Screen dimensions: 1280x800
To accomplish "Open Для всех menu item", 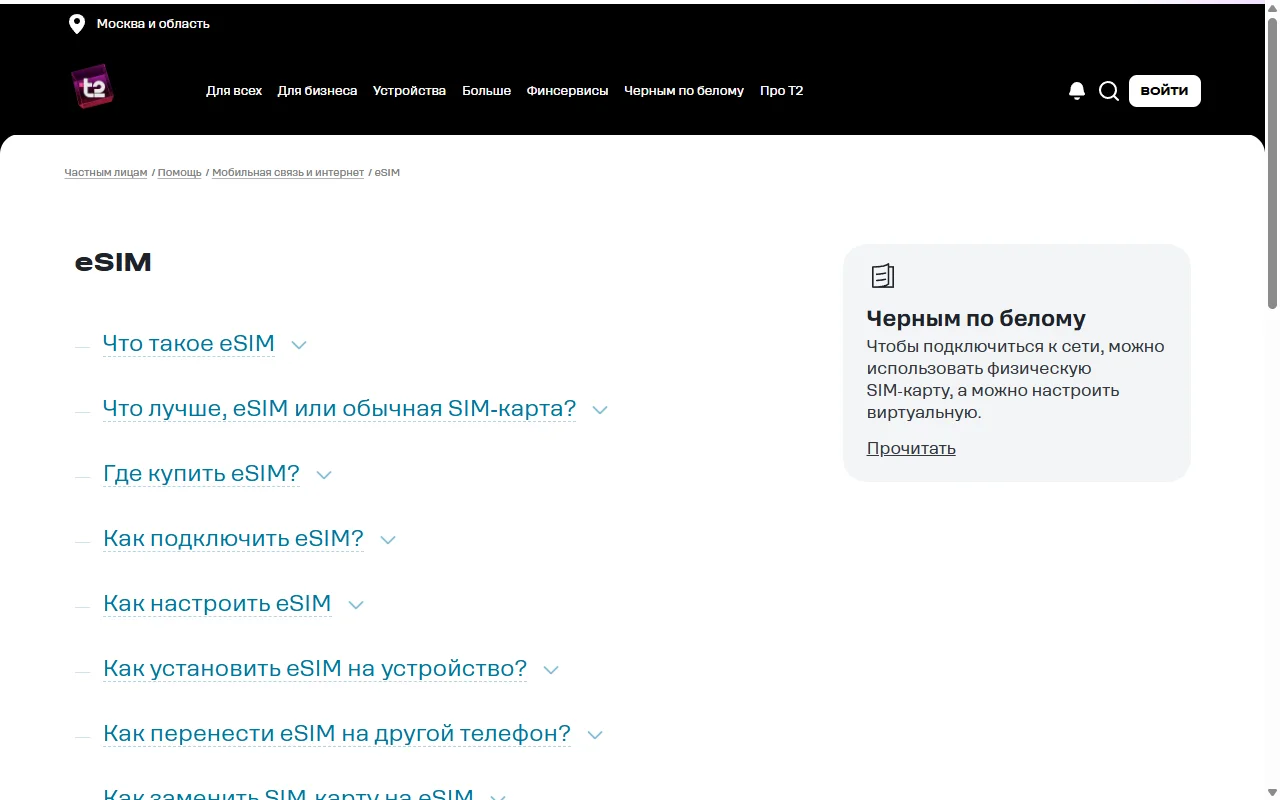I will point(234,91).
